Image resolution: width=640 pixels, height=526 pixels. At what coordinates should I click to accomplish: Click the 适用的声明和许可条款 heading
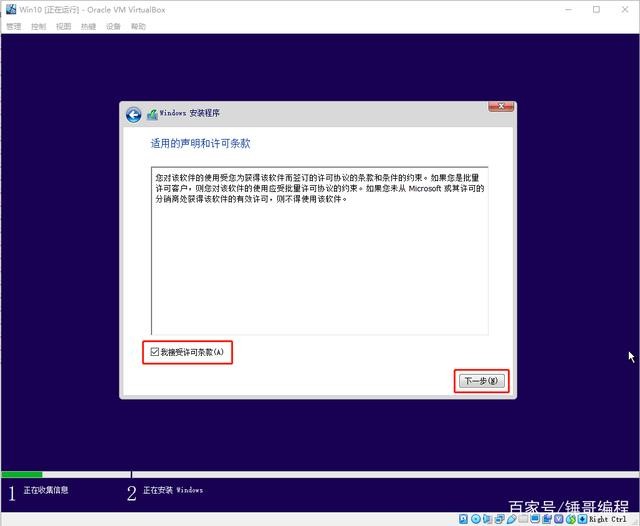coord(200,143)
